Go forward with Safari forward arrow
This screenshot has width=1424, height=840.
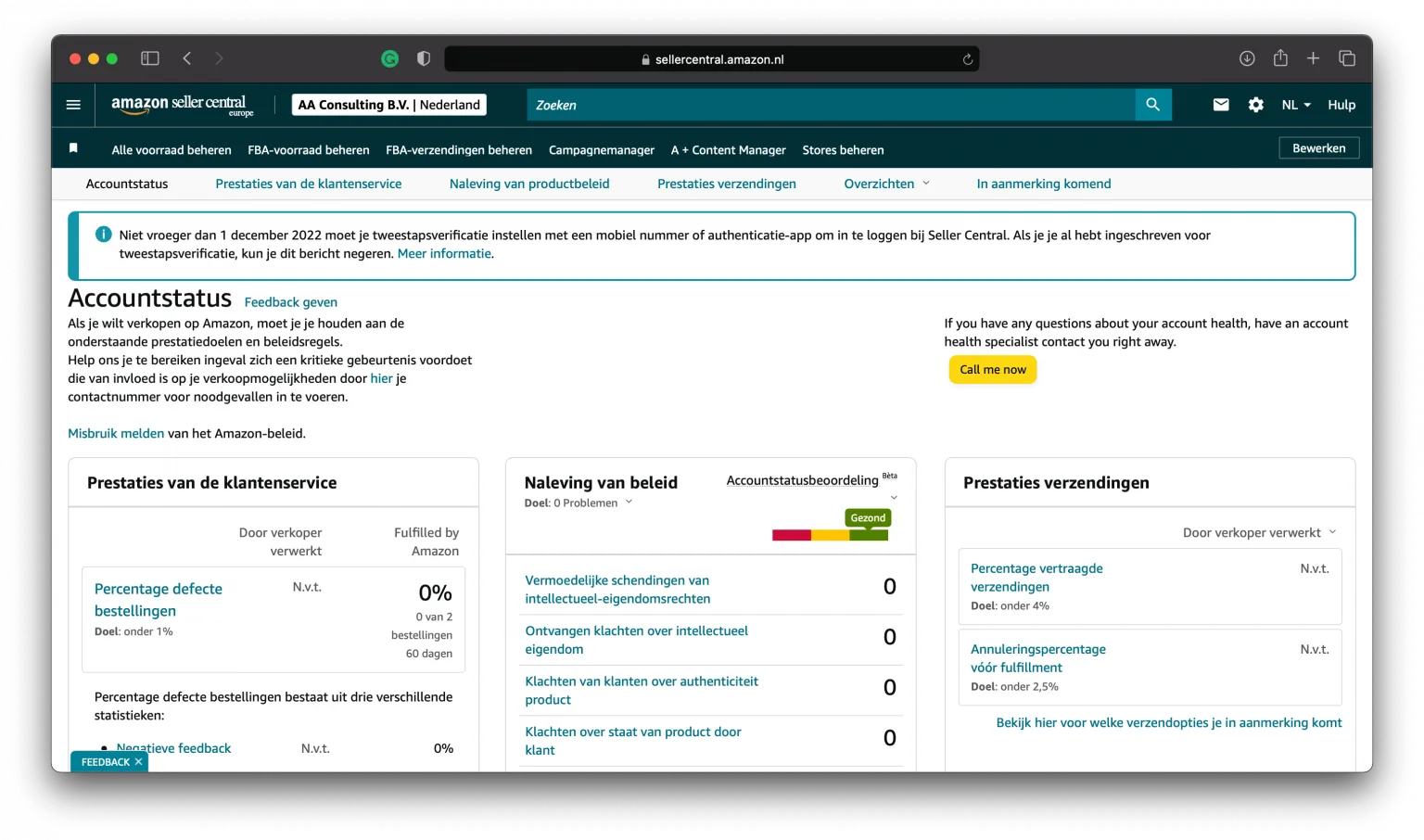click(x=219, y=58)
